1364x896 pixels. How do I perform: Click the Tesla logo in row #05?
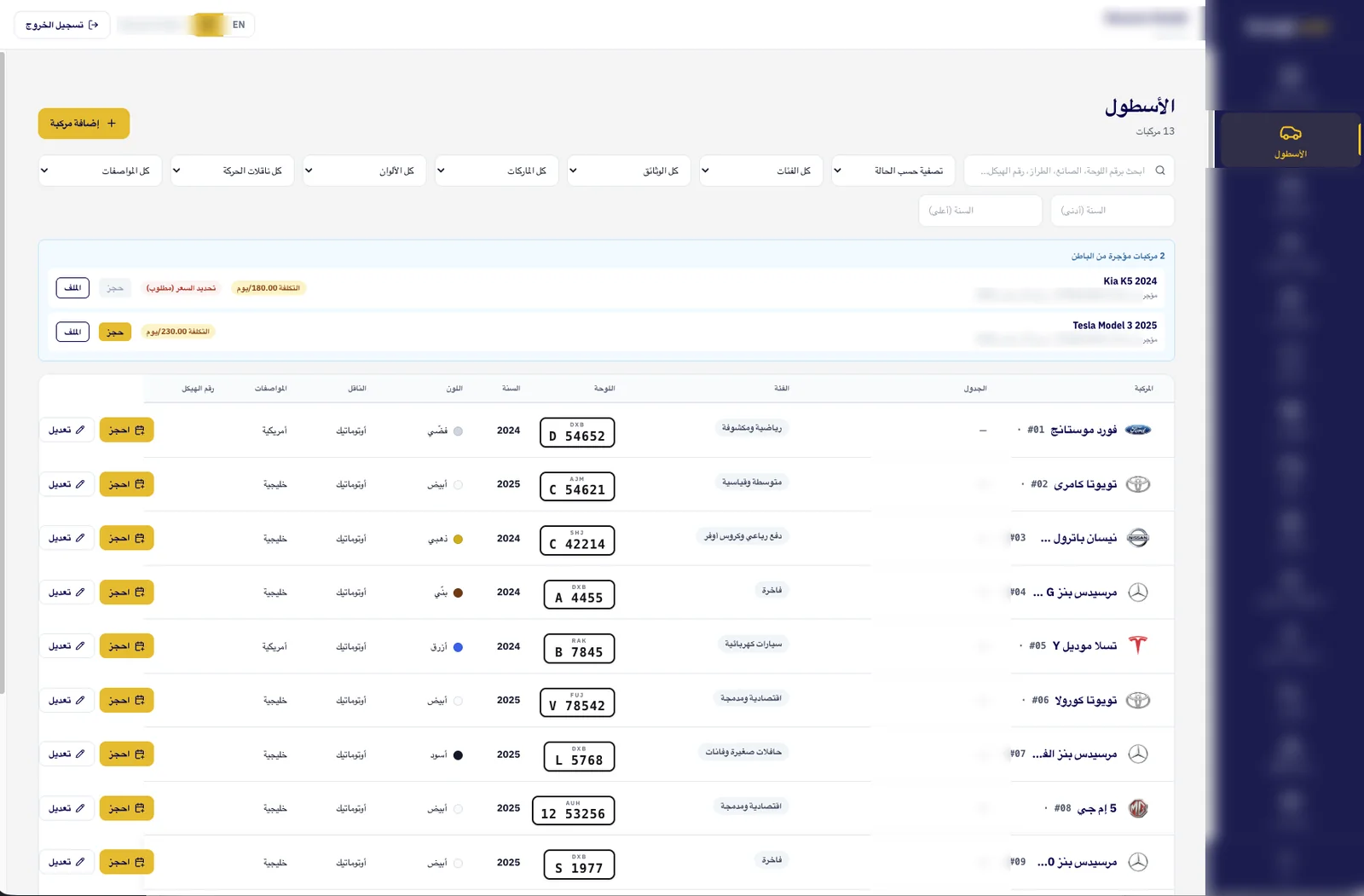(x=1138, y=645)
